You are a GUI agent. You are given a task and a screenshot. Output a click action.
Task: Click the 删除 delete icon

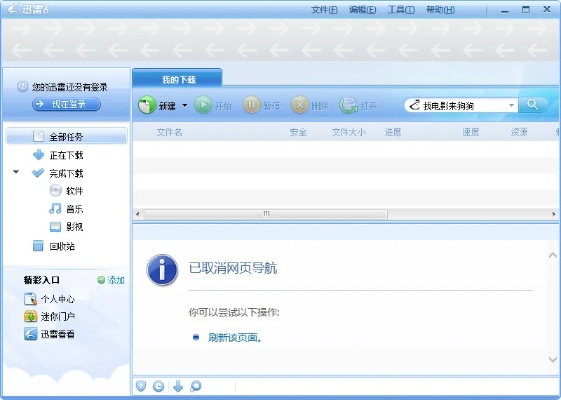300,105
